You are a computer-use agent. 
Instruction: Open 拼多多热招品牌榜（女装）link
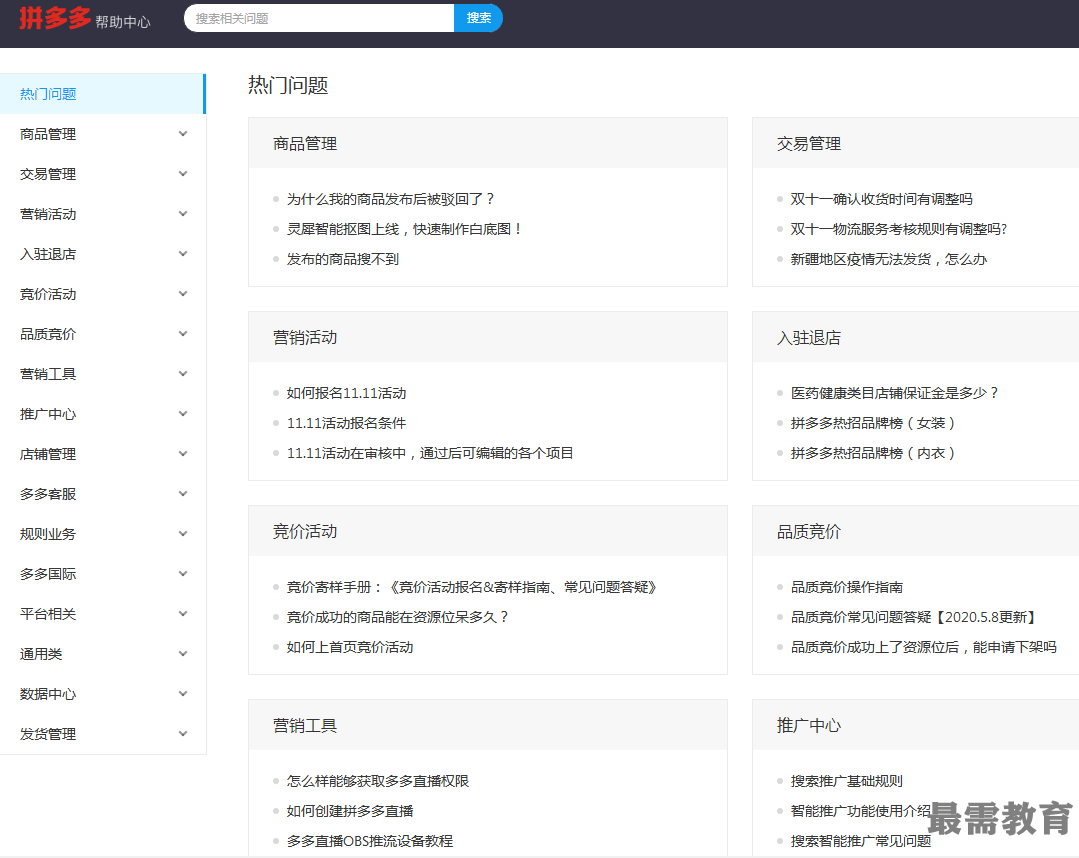click(873, 423)
